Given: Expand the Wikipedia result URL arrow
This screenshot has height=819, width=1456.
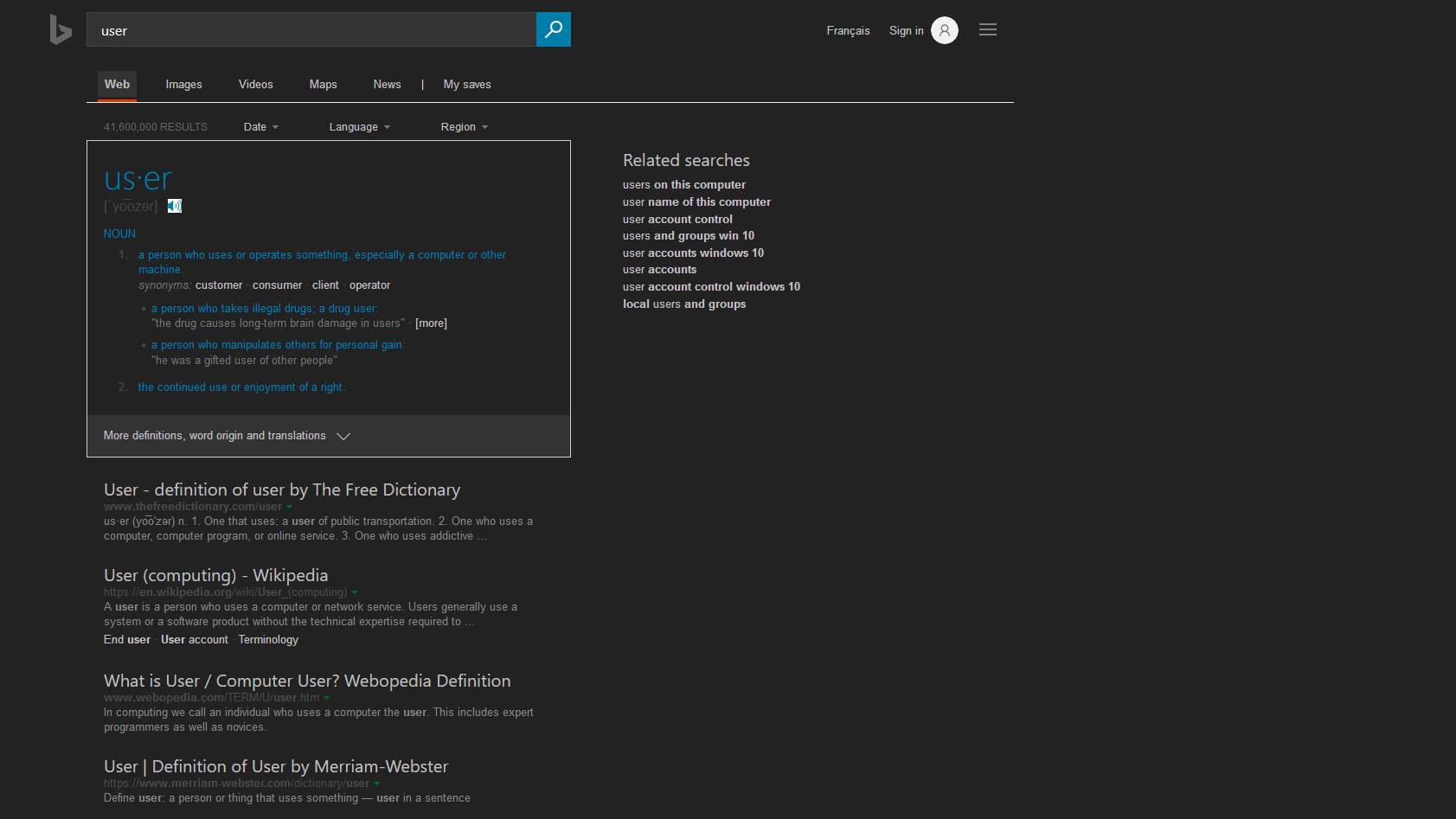Looking at the screenshot, I should click(x=354, y=592).
